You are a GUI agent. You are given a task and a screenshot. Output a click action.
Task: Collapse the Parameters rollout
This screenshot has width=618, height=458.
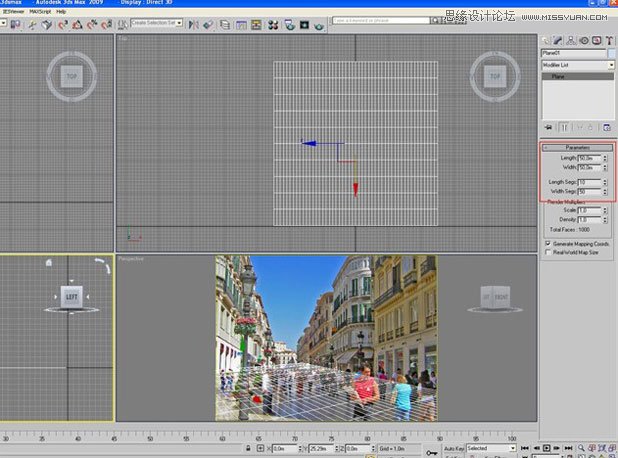click(x=578, y=147)
